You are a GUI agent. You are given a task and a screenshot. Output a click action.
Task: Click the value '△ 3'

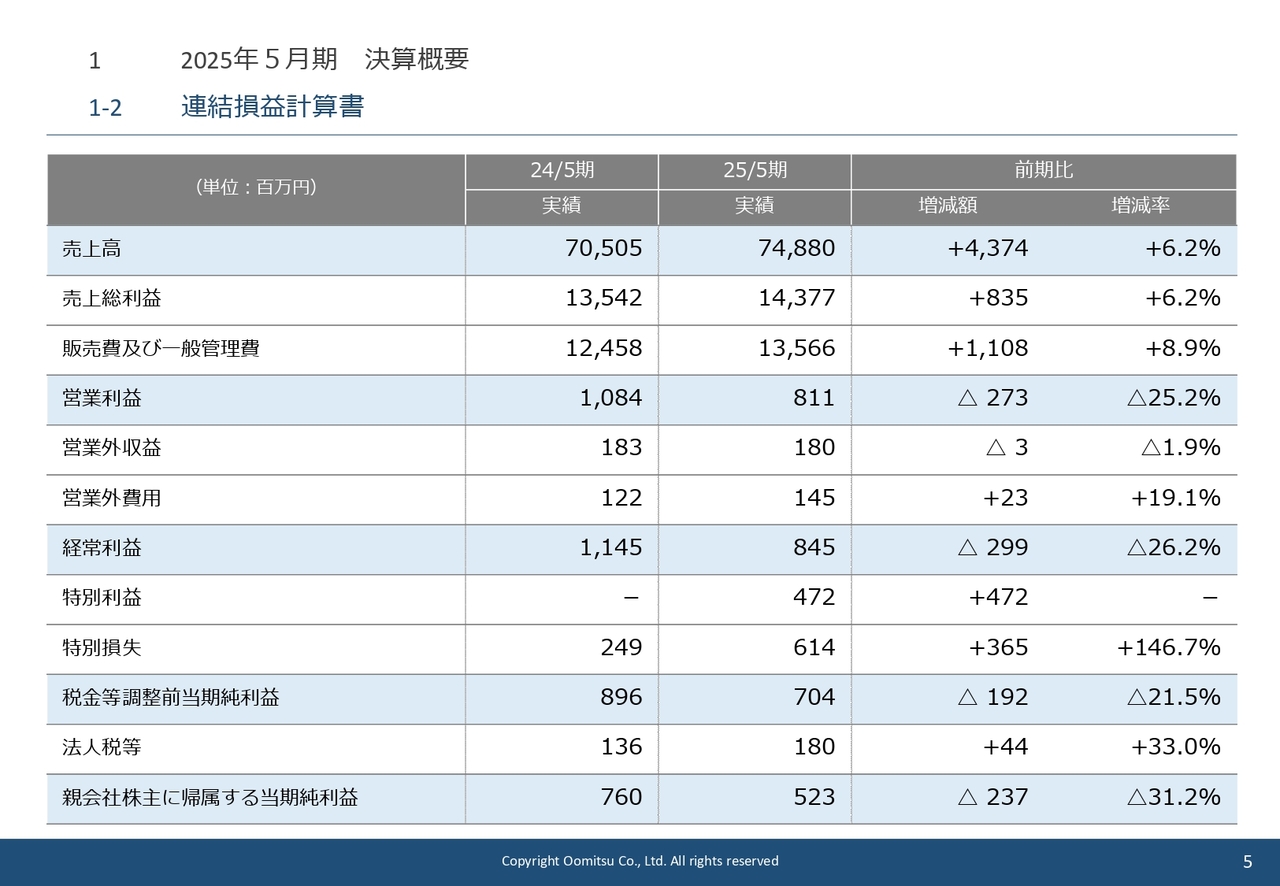[1007, 448]
